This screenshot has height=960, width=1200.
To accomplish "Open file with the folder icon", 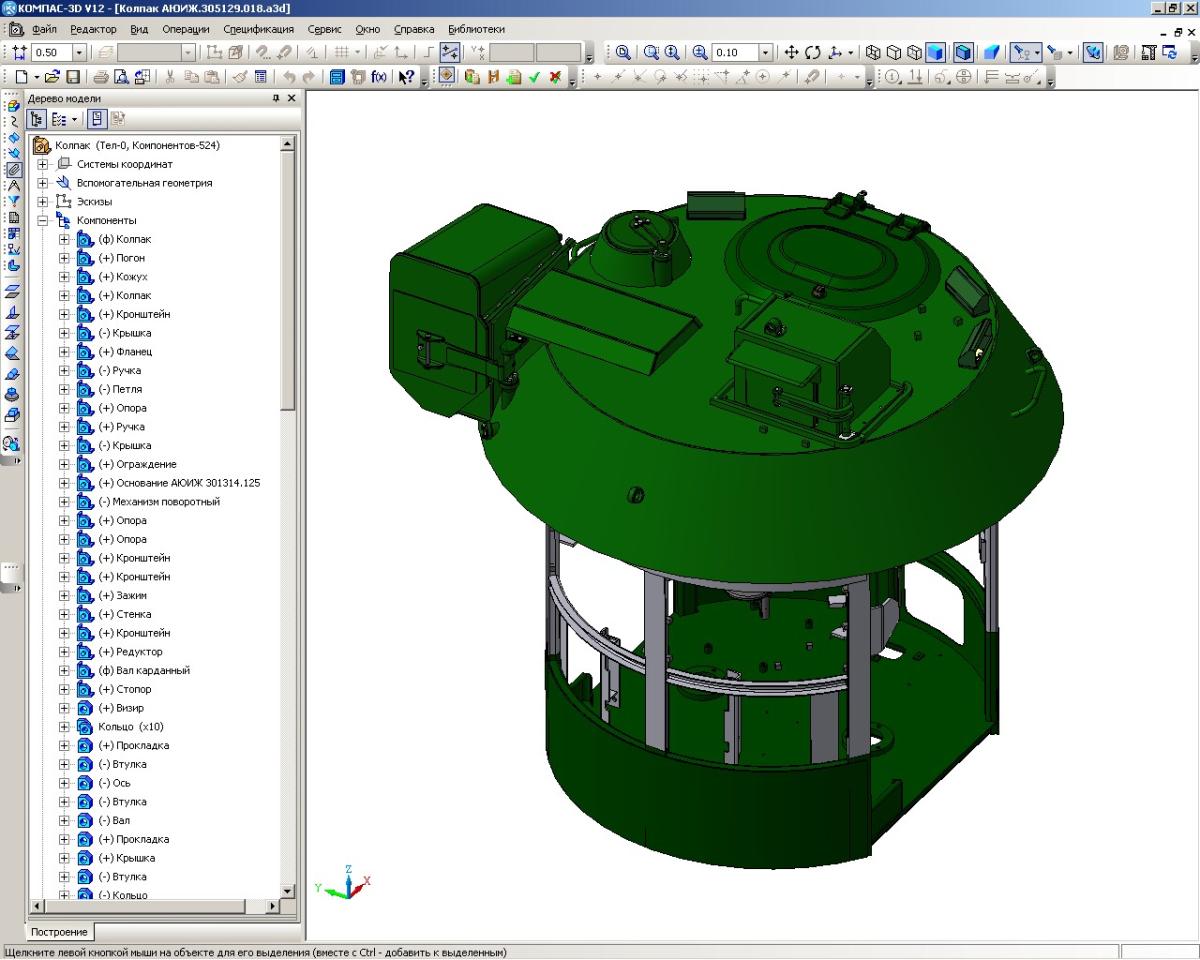I will [x=52, y=77].
